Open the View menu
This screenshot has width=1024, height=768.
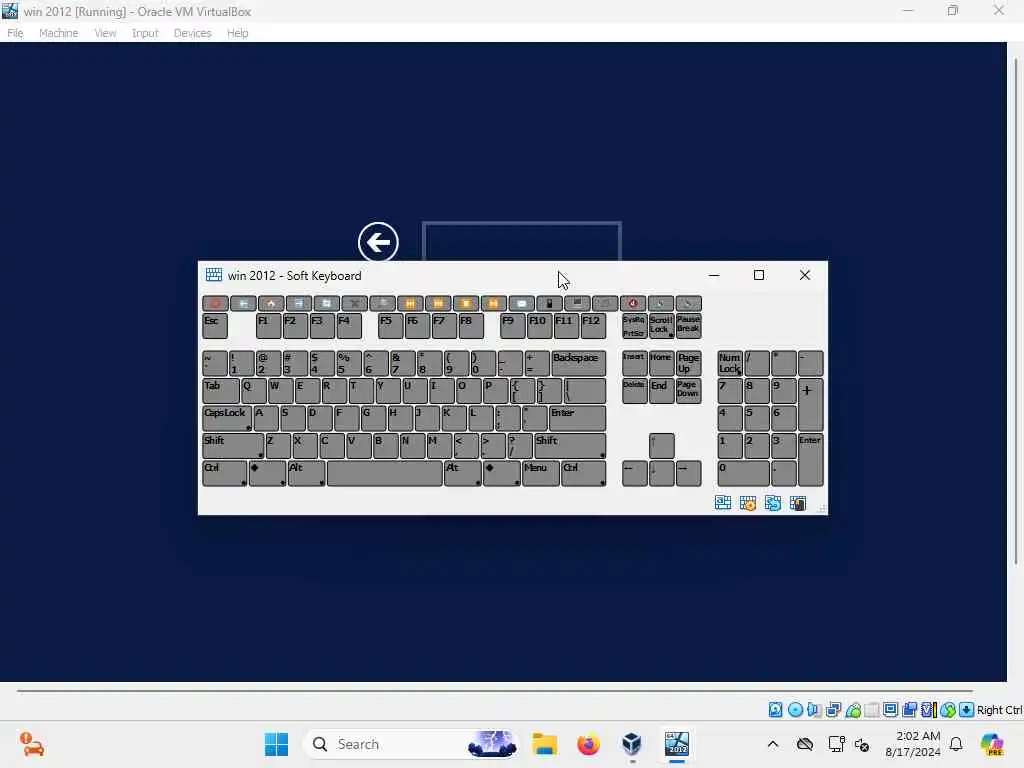coord(105,33)
